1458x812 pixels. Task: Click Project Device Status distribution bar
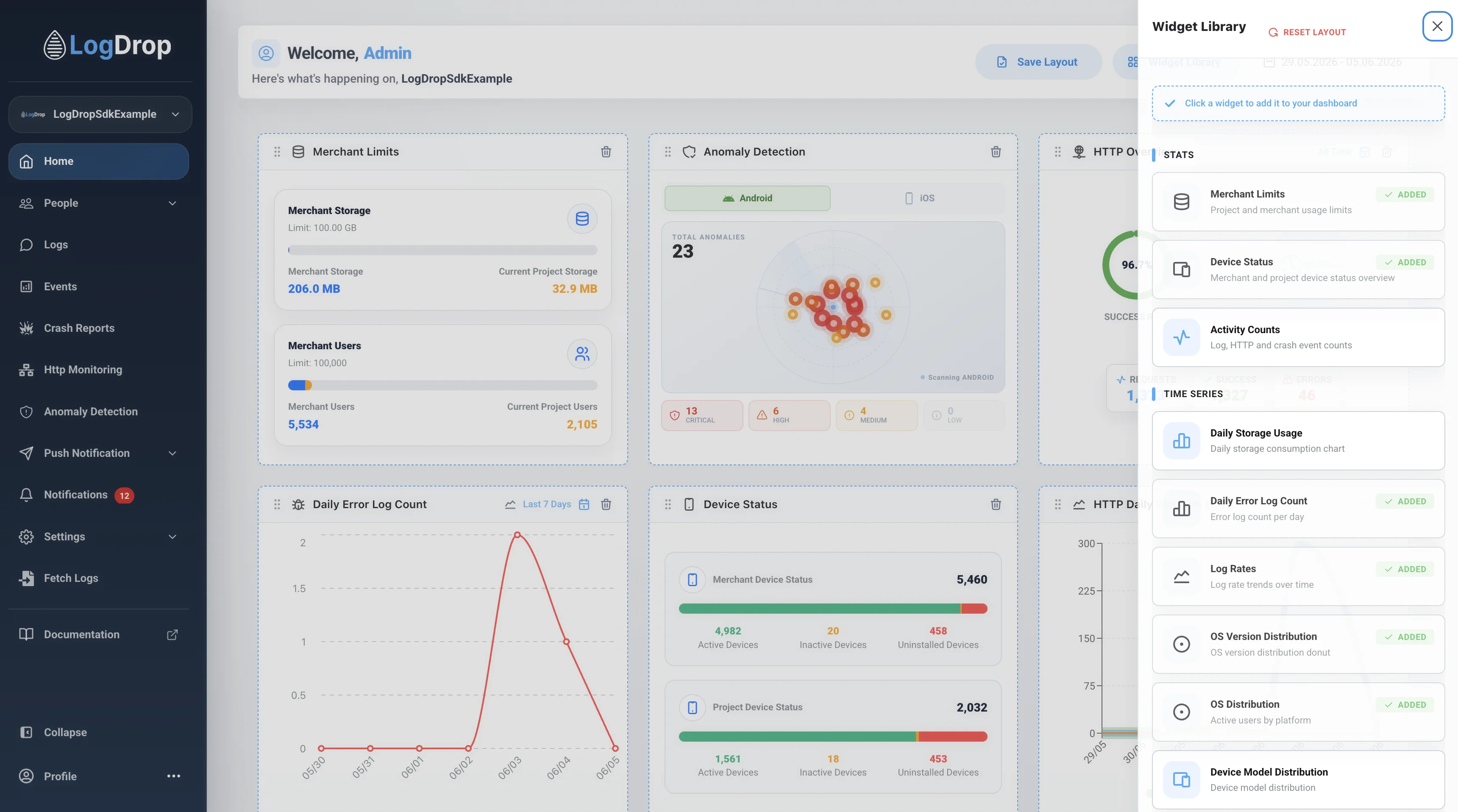tap(832, 736)
